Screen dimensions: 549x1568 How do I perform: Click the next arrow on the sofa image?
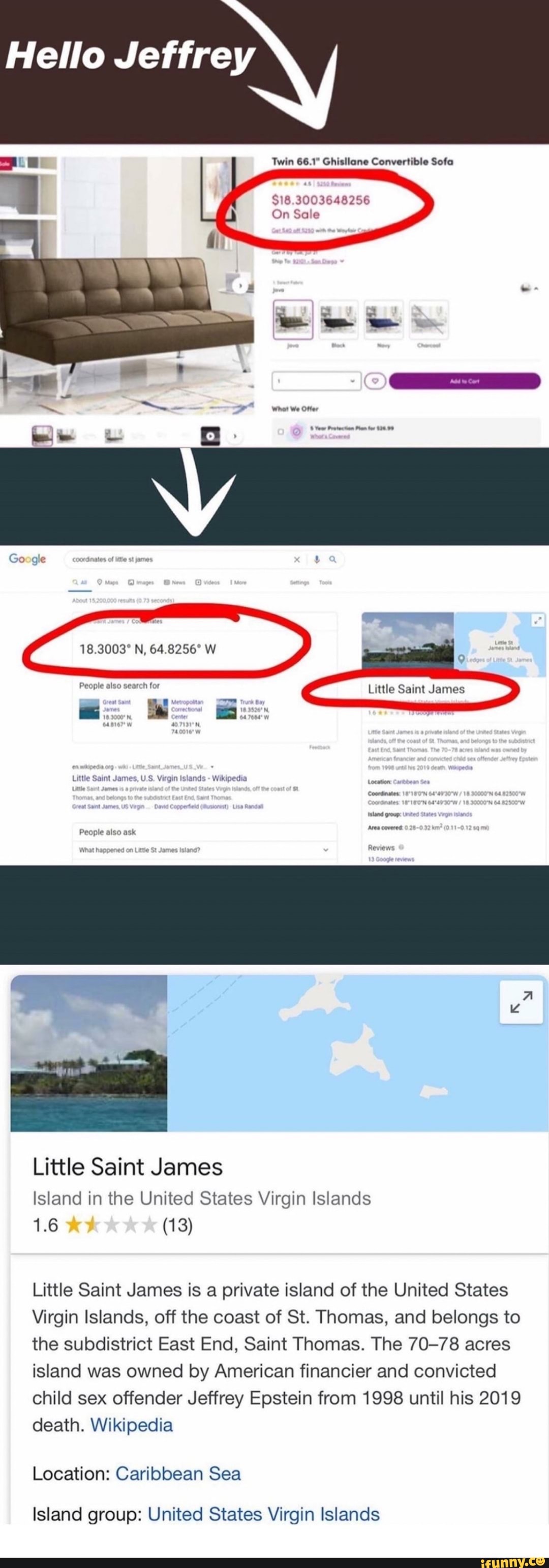click(x=241, y=286)
